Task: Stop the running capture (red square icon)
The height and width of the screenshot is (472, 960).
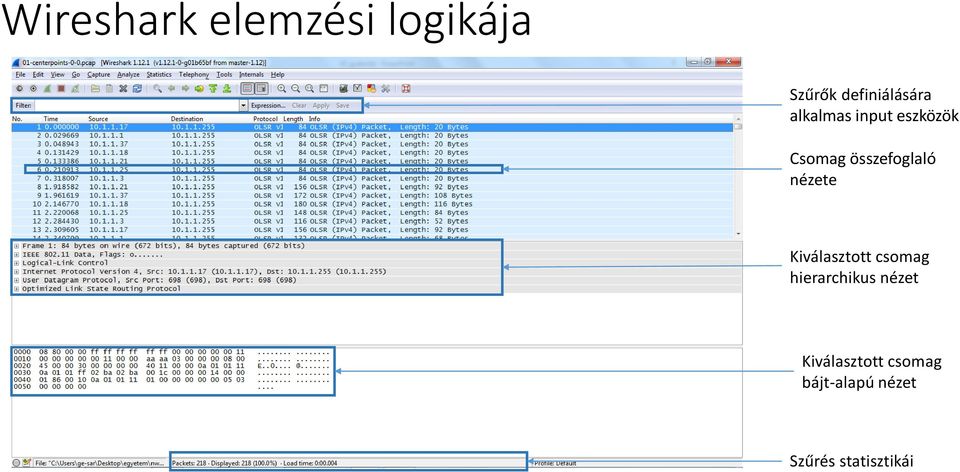Action: (x=61, y=89)
